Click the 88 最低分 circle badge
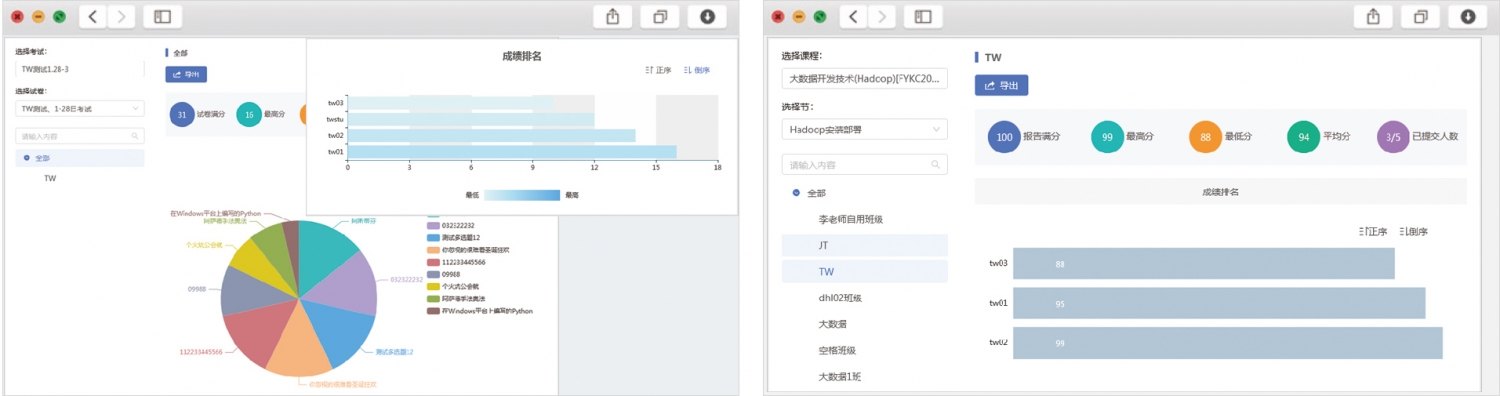This screenshot has height=396, width=1500. pyautogui.click(x=1205, y=136)
